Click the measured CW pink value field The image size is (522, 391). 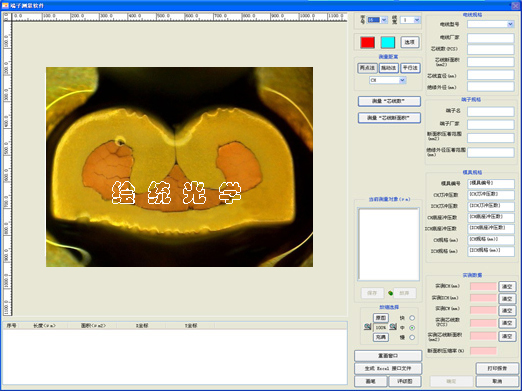(483, 310)
